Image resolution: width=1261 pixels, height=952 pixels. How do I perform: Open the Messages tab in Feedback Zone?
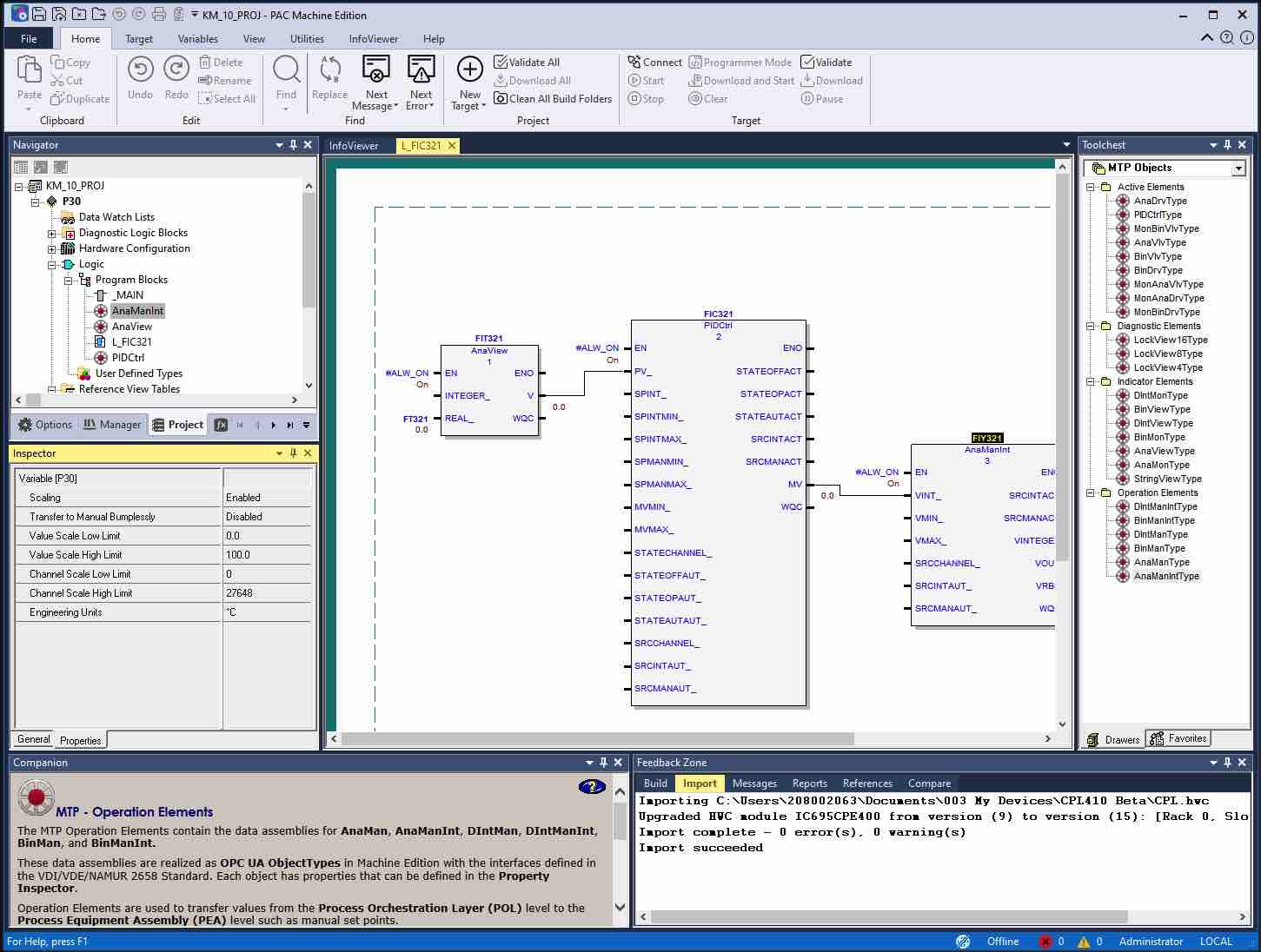(x=753, y=783)
